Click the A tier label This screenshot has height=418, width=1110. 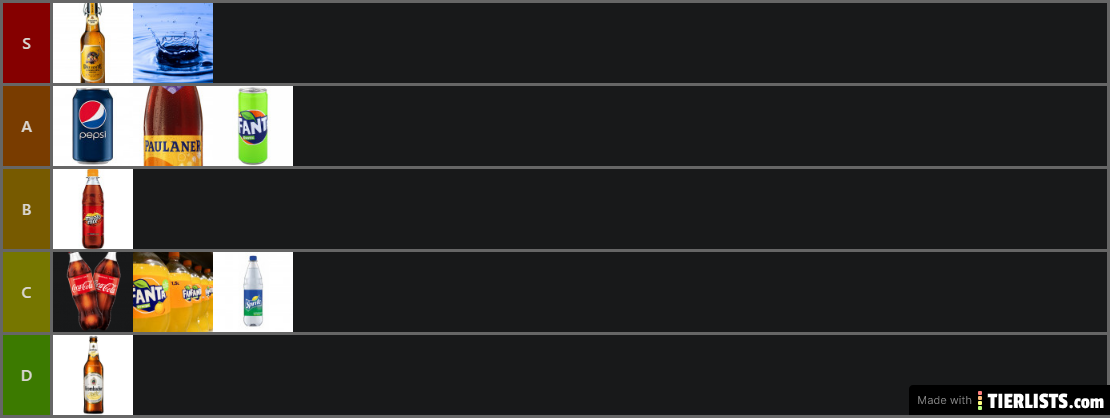pyautogui.click(x=26, y=126)
